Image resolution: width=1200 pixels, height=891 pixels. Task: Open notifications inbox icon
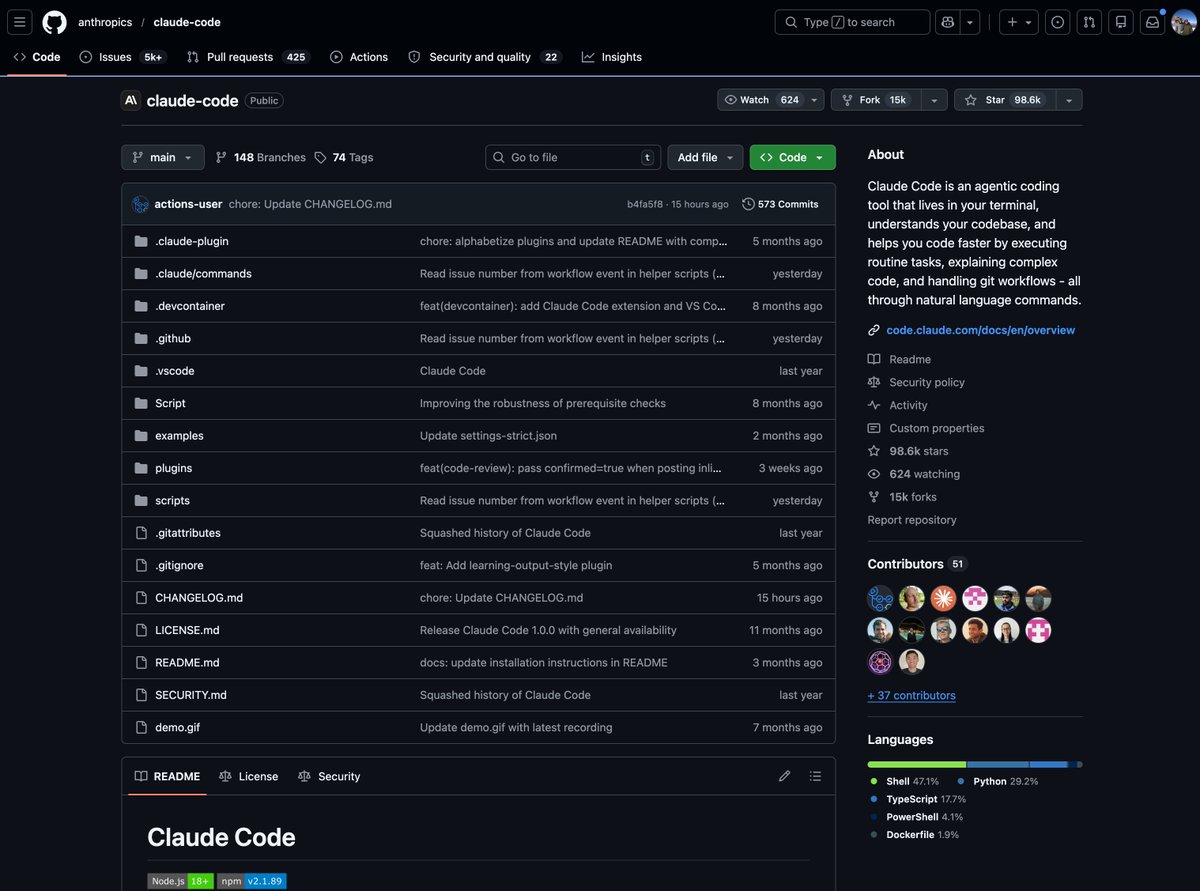[x=1153, y=22]
